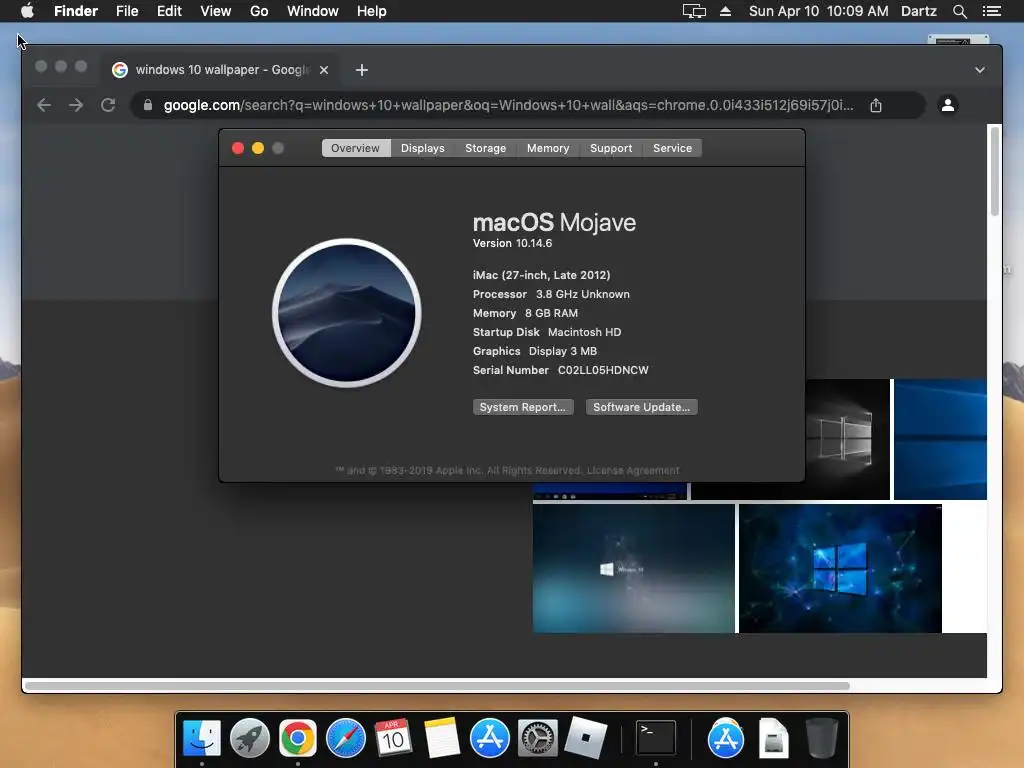This screenshot has height=768, width=1024.
Task: Open Terminal from the Dock
Action: click(x=656, y=739)
